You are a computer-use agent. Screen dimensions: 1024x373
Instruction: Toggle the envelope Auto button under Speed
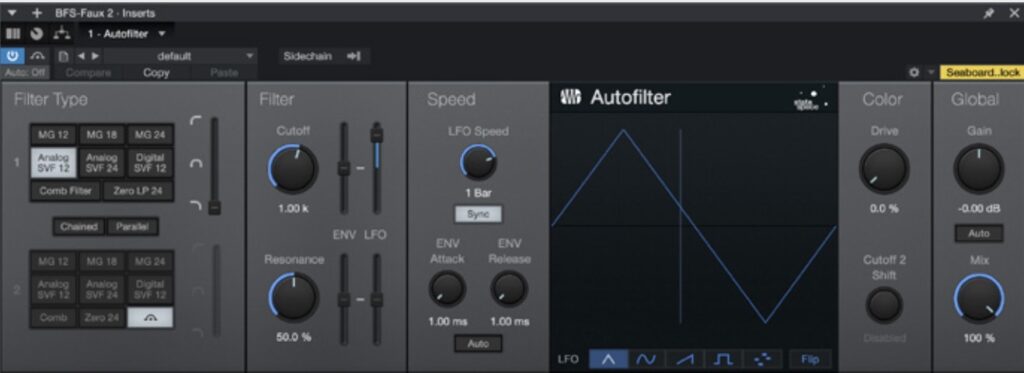(x=479, y=344)
